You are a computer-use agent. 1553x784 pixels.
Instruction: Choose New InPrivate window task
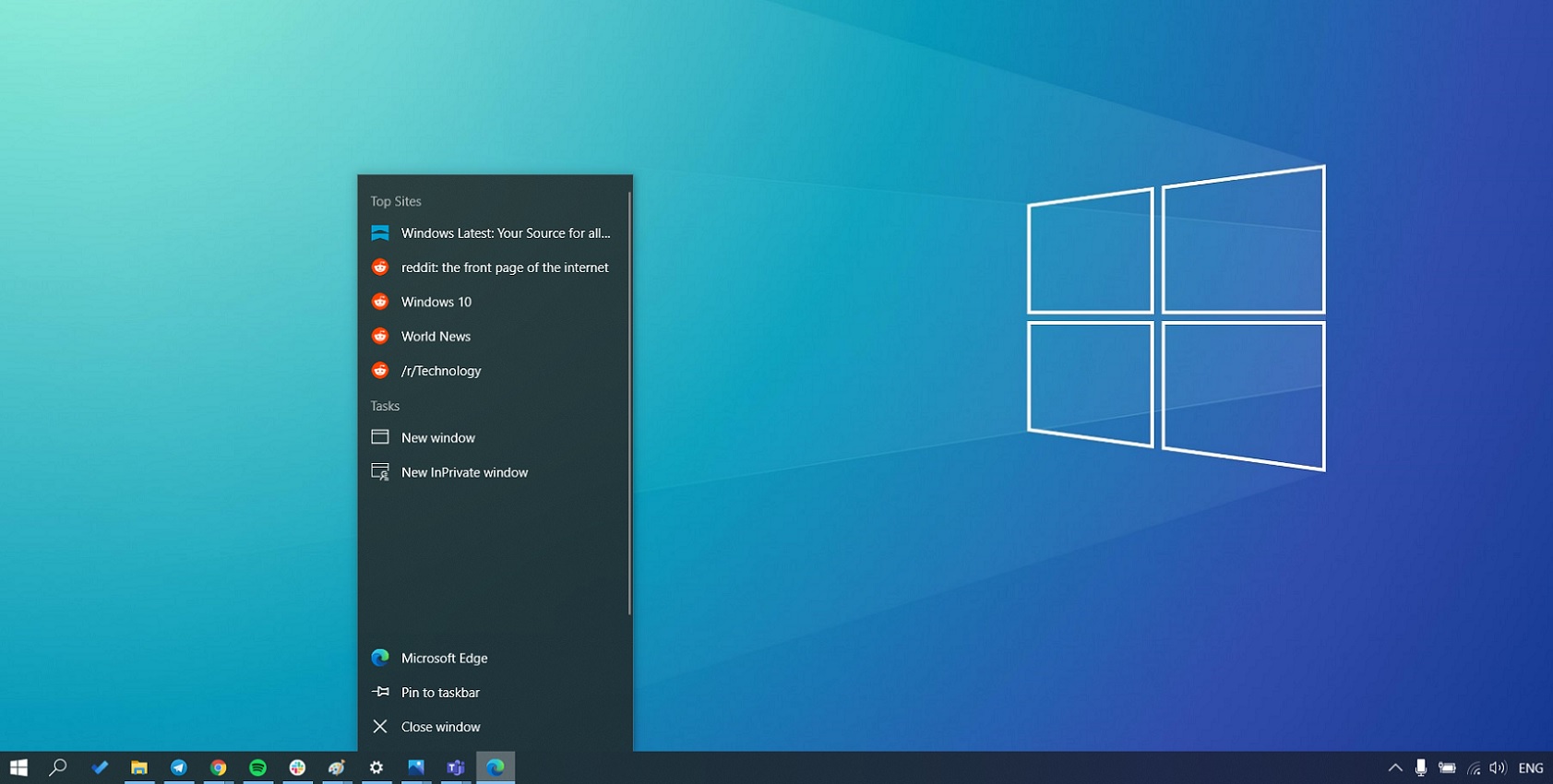point(496,472)
